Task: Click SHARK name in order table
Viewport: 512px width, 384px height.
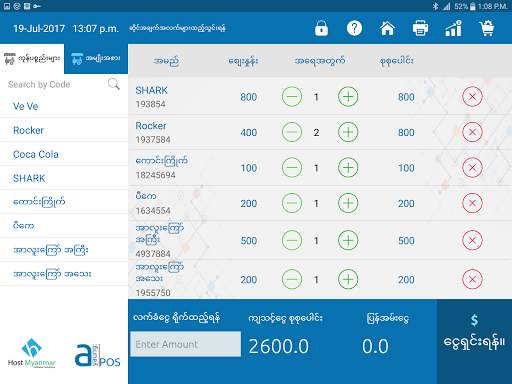Action: click(151, 90)
